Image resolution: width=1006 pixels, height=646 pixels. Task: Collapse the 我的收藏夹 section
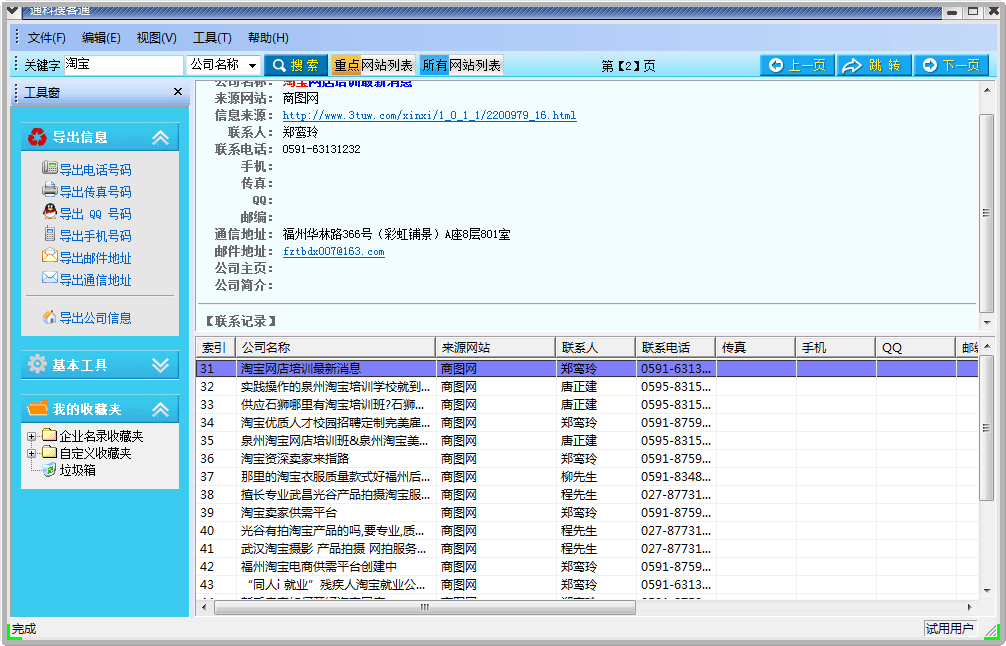[x=160, y=409]
